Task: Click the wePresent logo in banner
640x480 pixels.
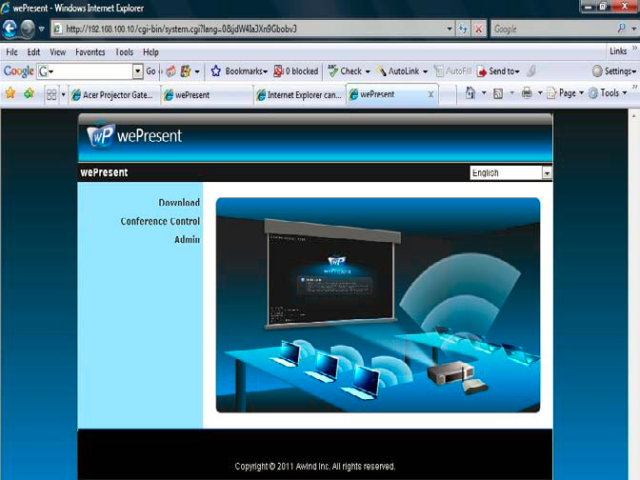Action: click(134, 135)
